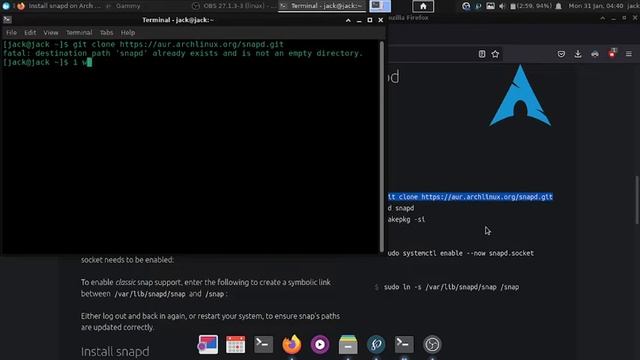Open the applications menu icon in the panel
640x360 pixels.
point(6,6)
